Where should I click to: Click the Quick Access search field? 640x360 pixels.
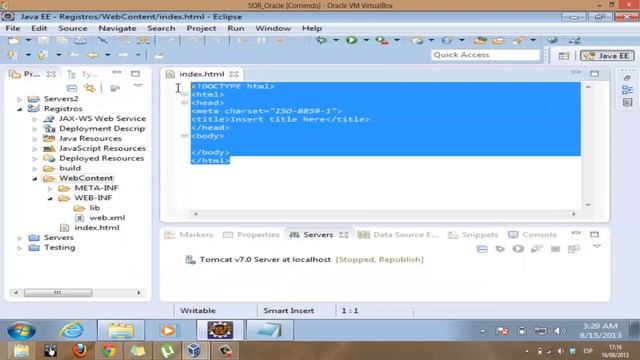coord(485,55)
